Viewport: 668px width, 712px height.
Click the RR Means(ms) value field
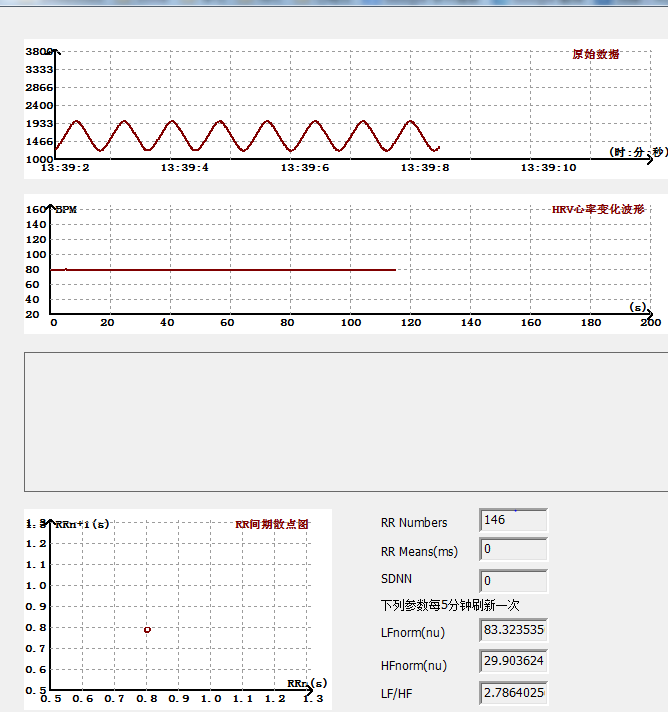pyautogui.click(x=514, y=549)
